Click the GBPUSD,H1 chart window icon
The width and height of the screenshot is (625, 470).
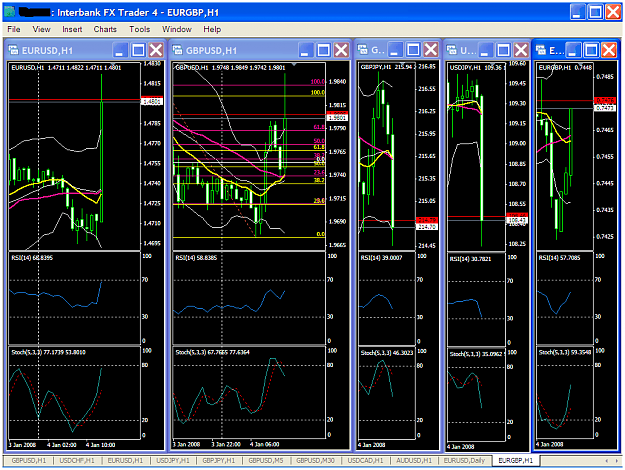[x=177, y=50]
